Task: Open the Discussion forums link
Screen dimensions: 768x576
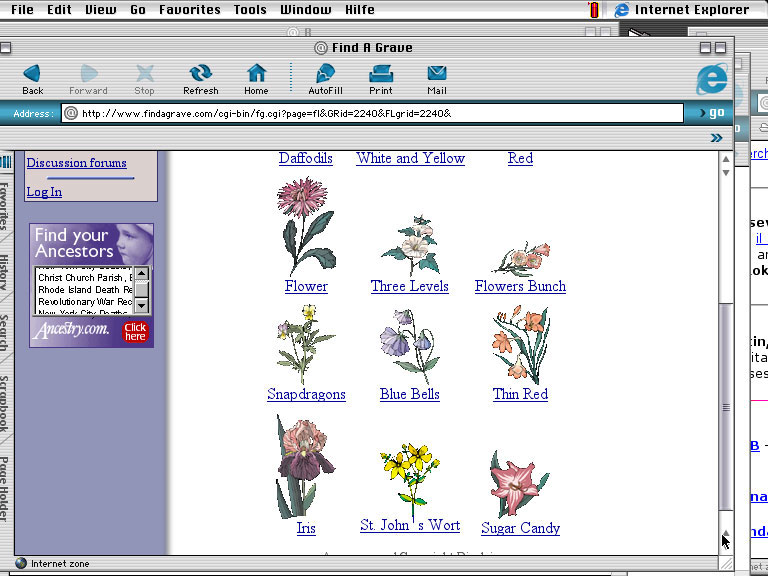Action: 77,163
